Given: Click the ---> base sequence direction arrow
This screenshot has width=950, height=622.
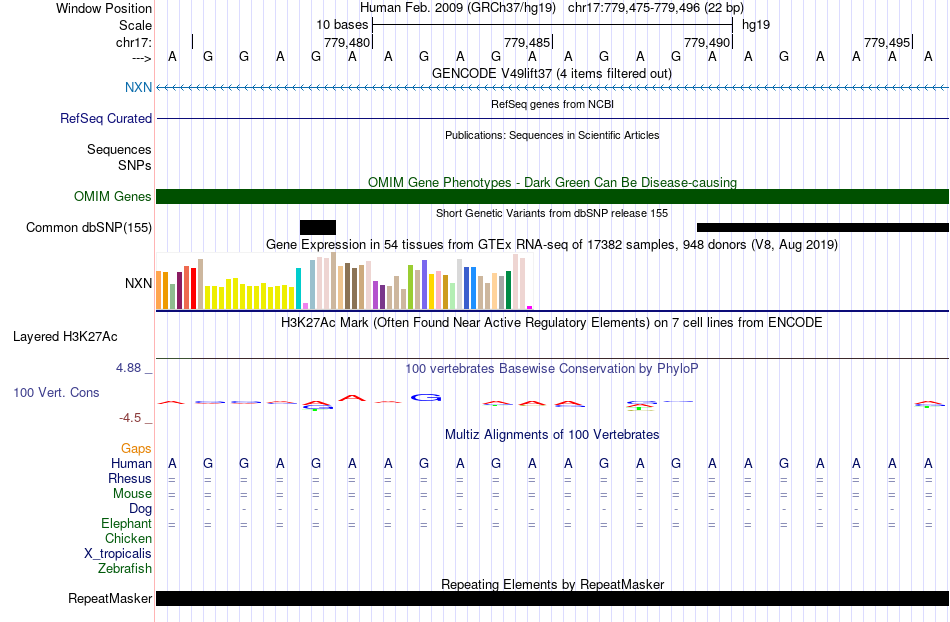Looking at the screenshot, I should [x=141, y=58].
